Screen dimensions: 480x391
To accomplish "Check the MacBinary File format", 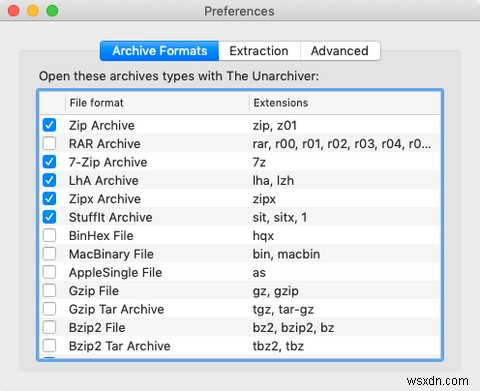I will (x=49, y=254).
